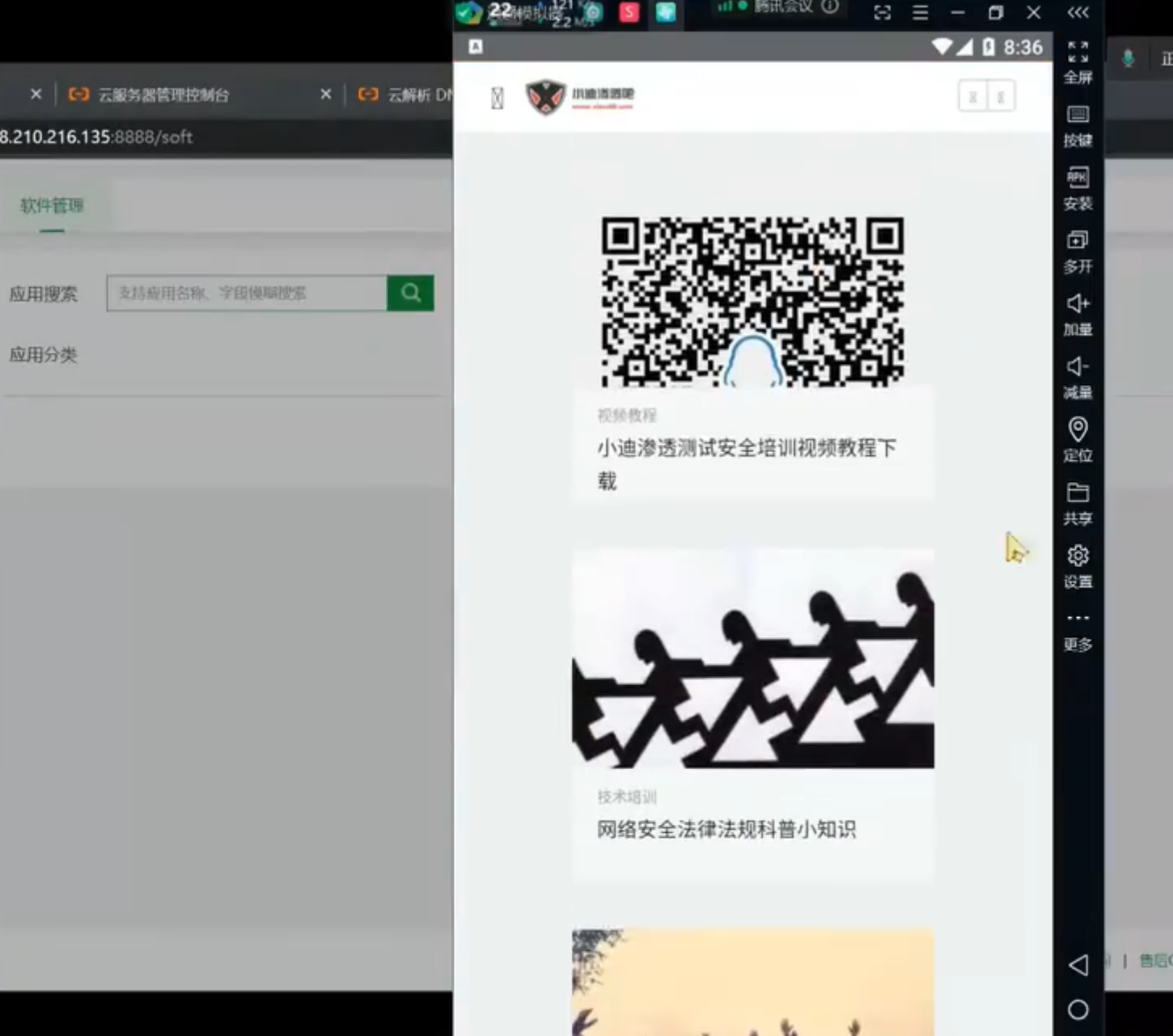Click the 小迪渗透吧 site logo
Image resolution: width=1173 pixels, height=1036 pixels.
click(x=580, y=97)
